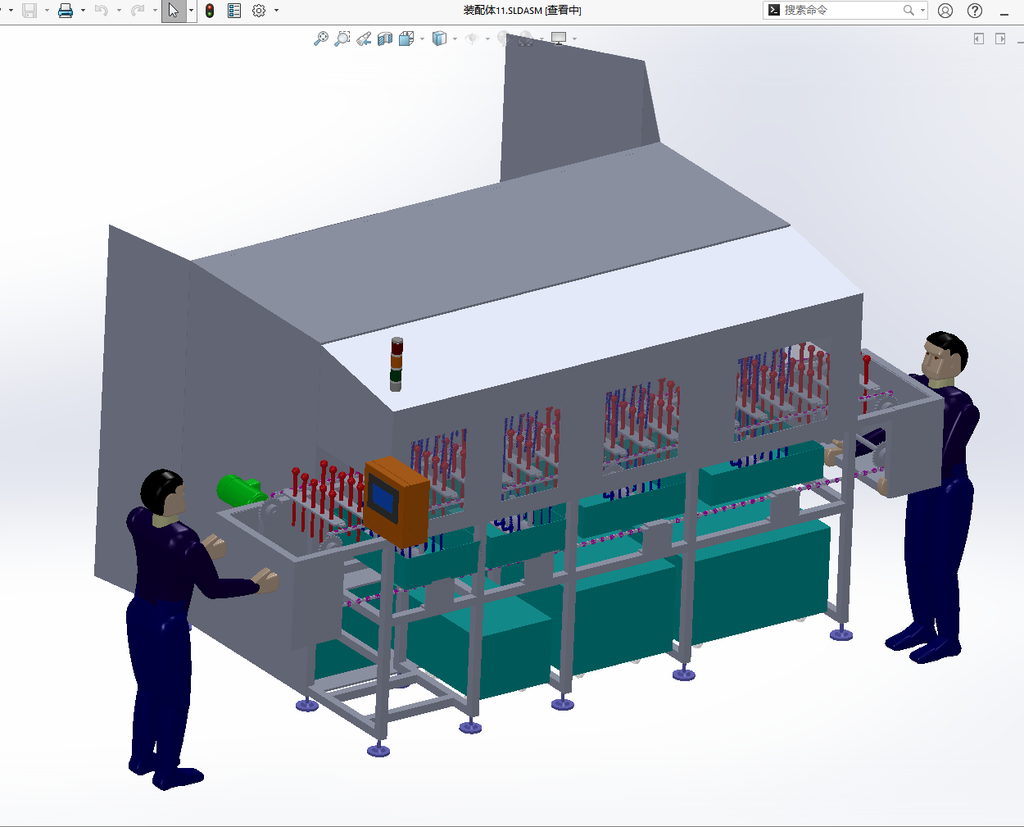The image size is (1024, 827).
Task: Open the Help question mark button
Action: point(974,10)
